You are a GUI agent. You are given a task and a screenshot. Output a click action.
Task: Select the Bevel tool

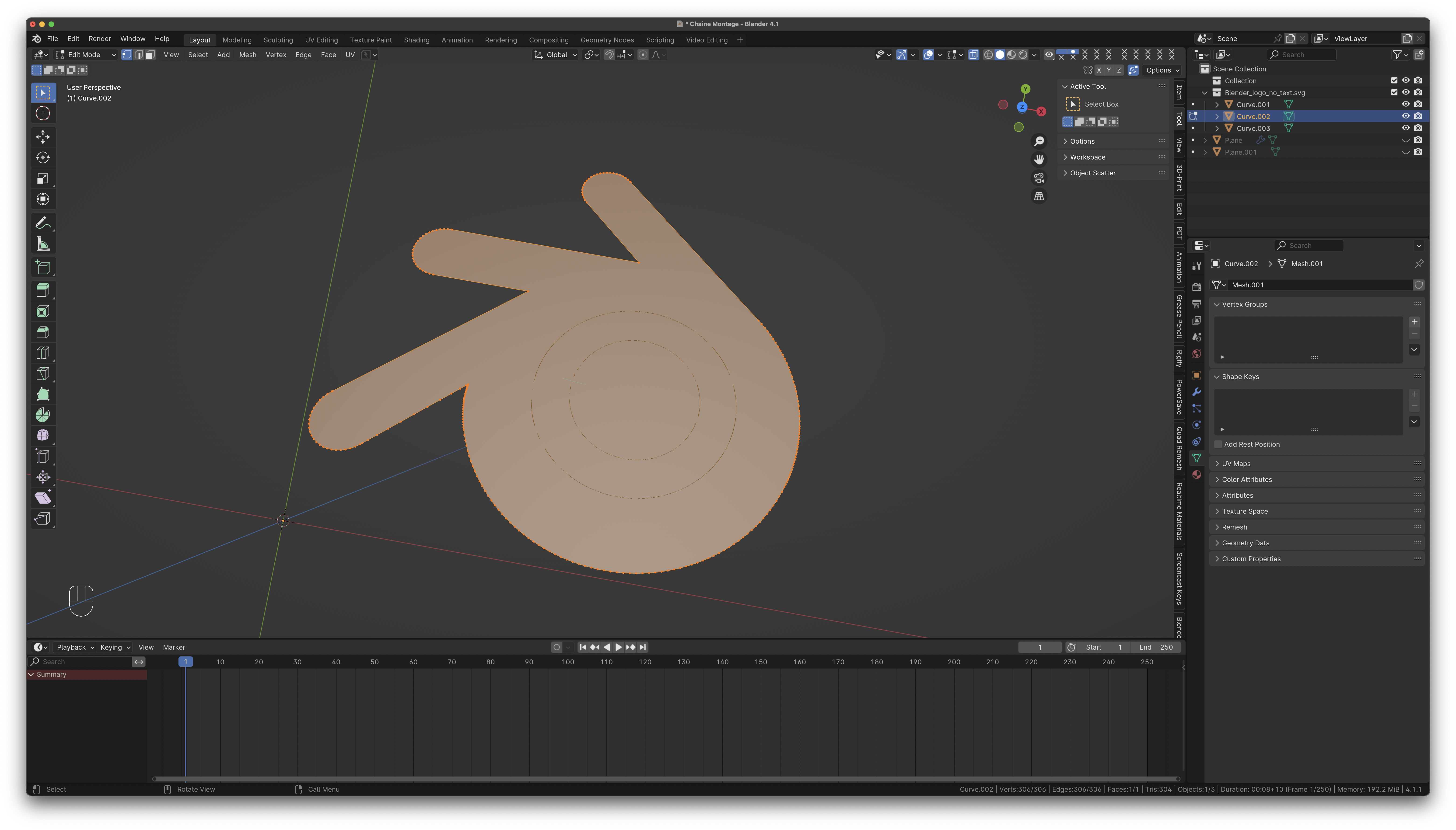click(43, 332)
